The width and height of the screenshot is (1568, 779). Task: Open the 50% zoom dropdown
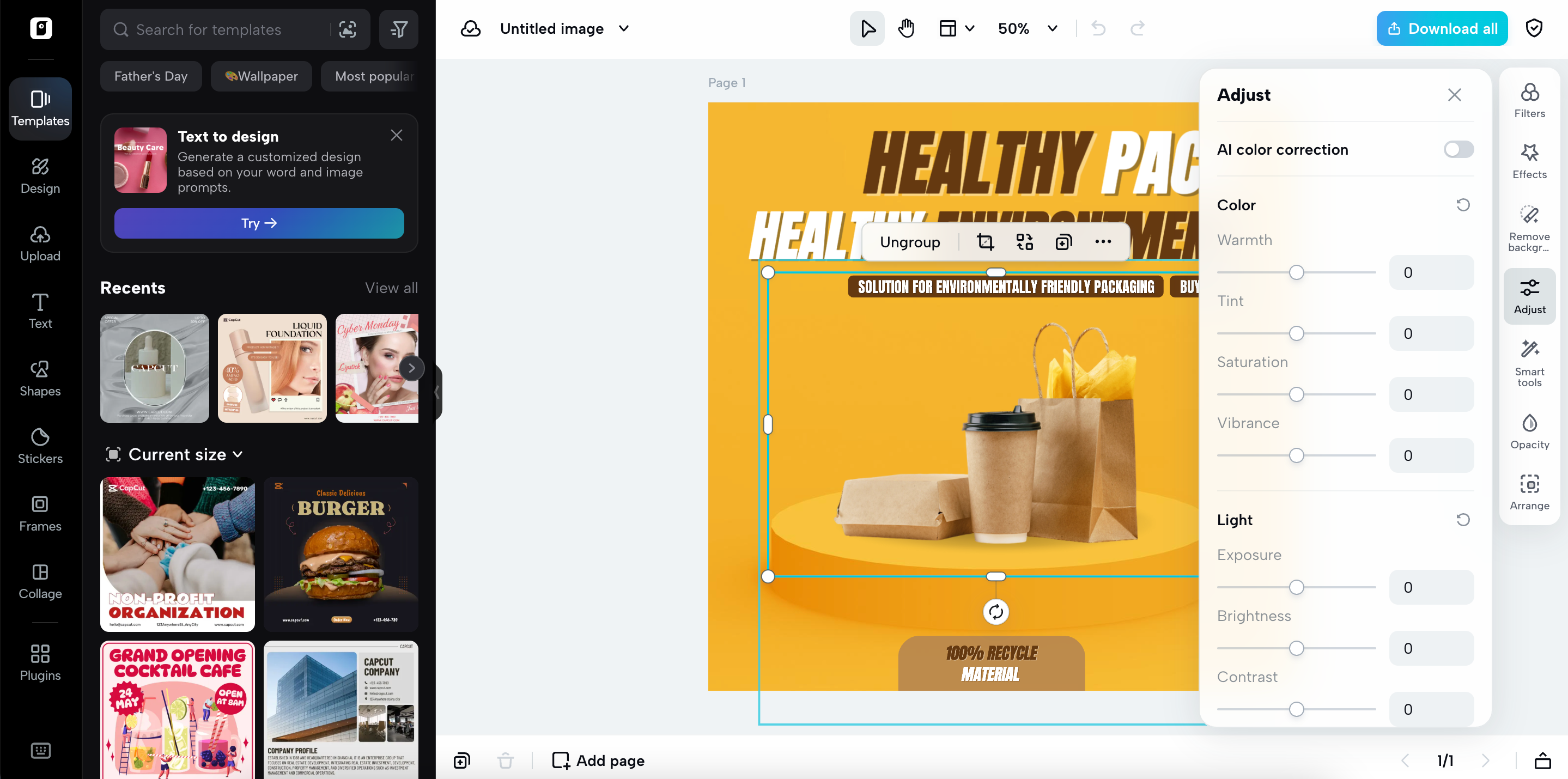point(1028,29)
